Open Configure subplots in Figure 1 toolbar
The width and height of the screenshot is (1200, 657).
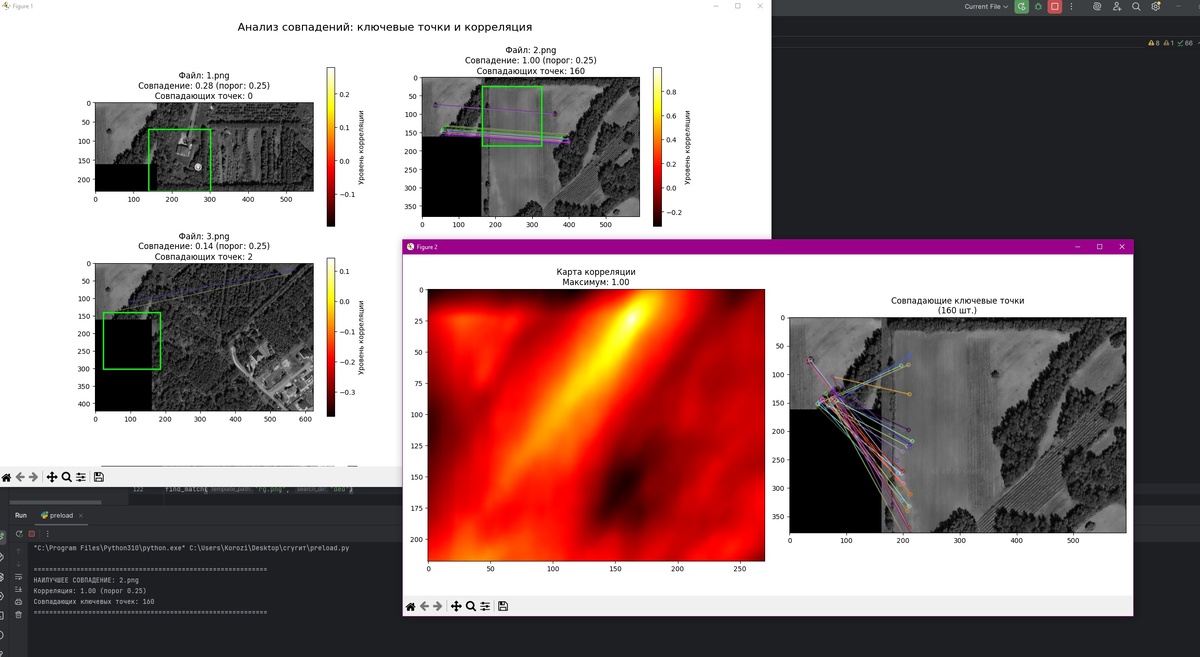pos(80,477)
